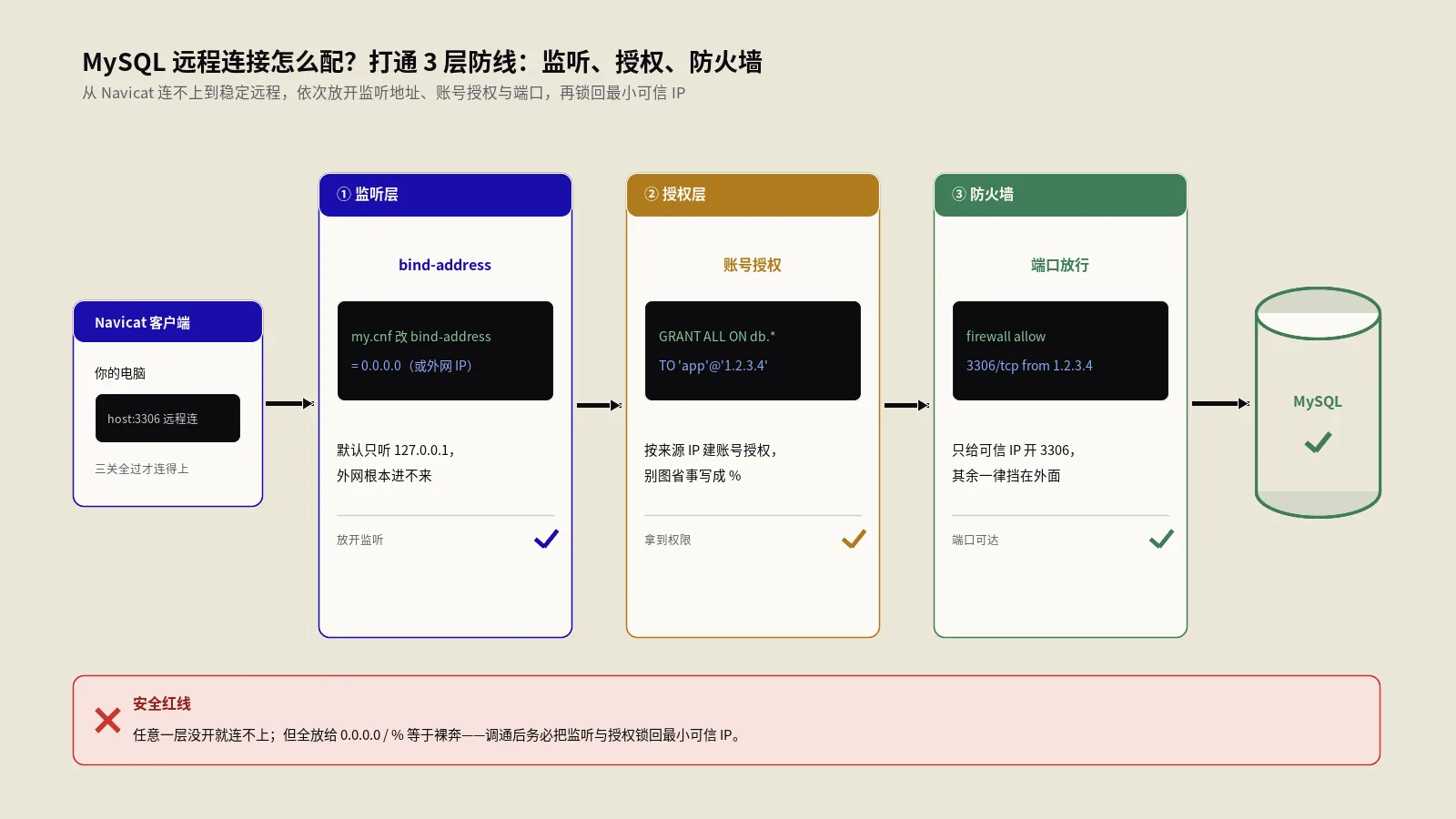Click the 3306/tcp from 1.2.3.4 code line

[1029, 366]
